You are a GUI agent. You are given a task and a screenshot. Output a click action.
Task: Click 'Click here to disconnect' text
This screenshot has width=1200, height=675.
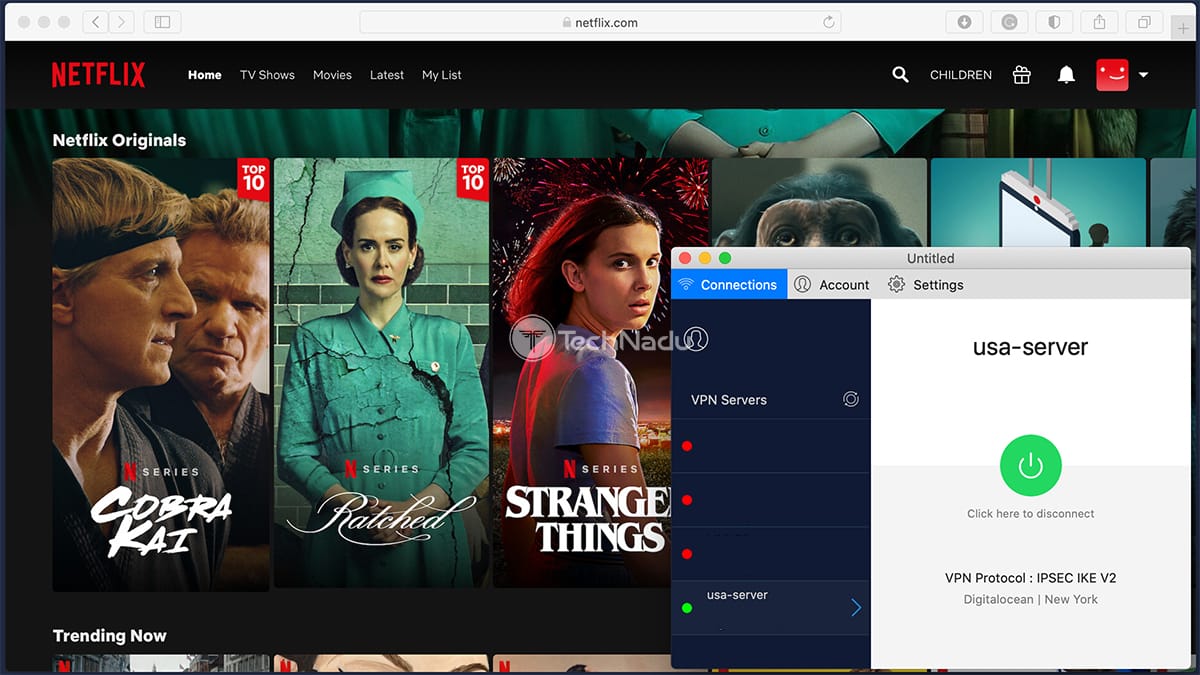pyautogui.click(x=1030, y=513)
